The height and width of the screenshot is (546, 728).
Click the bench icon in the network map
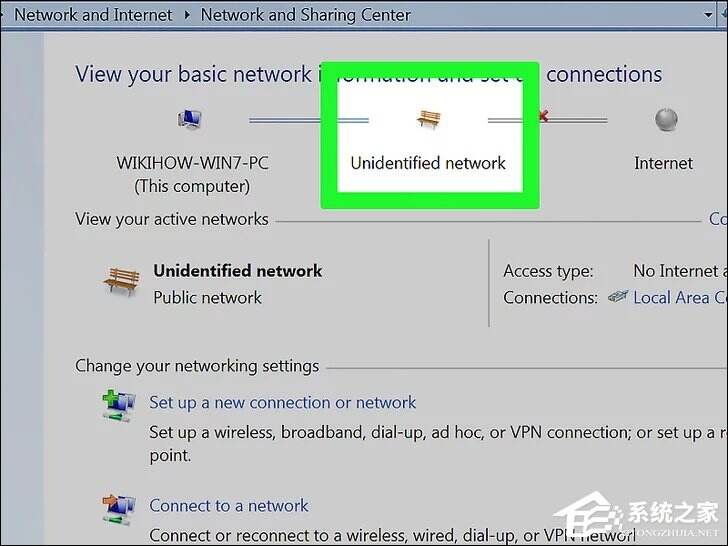(428, 119)
